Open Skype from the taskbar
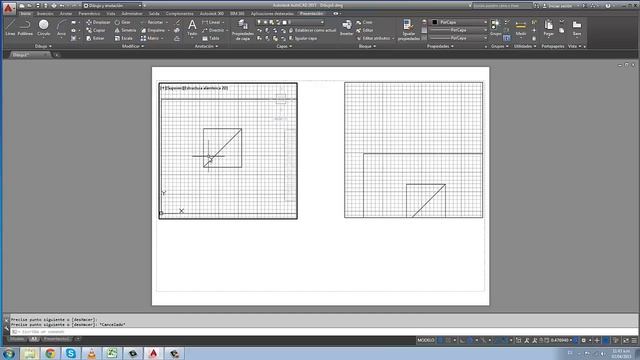The height and width of the screenshot is (360, 640). [71, 353]
